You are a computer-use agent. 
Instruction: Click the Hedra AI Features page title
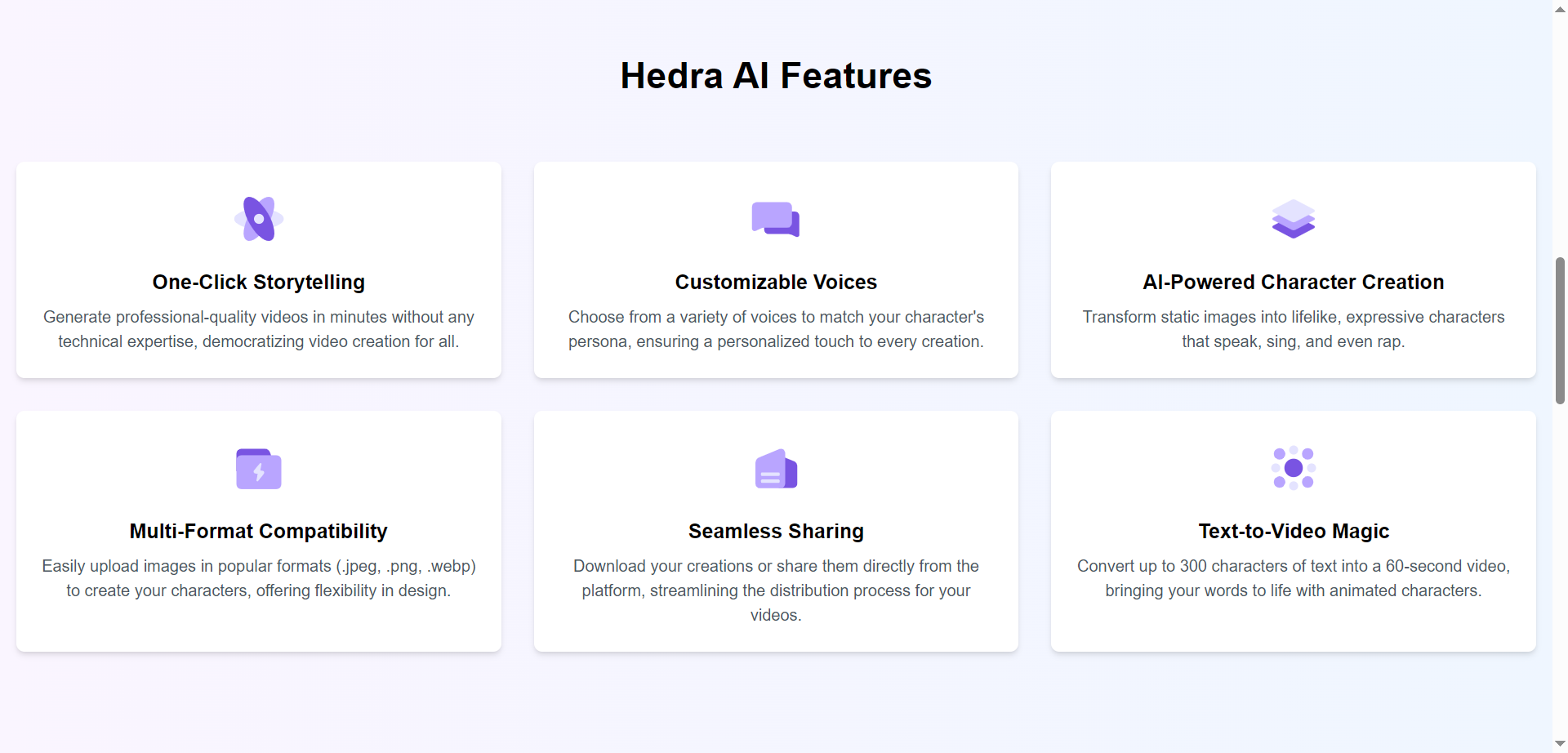point(776,75)
